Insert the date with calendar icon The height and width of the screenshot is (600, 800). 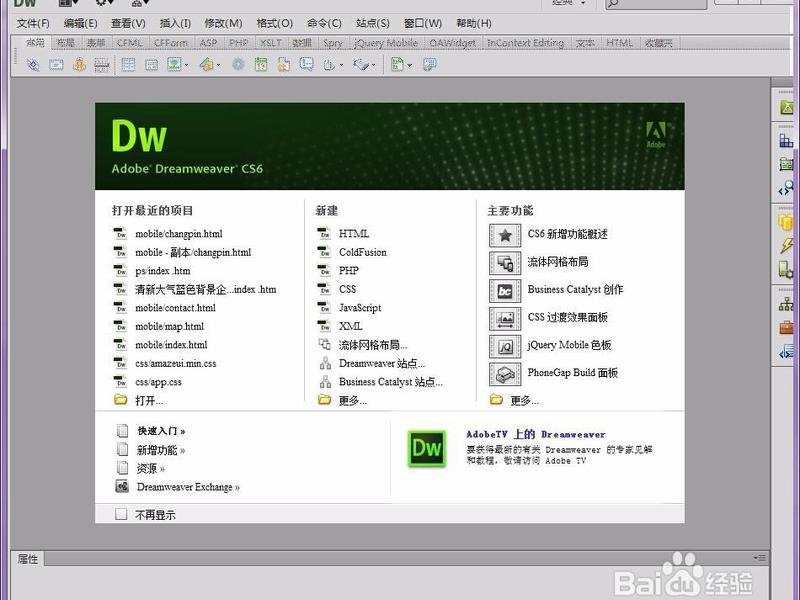tap(261, 65)
